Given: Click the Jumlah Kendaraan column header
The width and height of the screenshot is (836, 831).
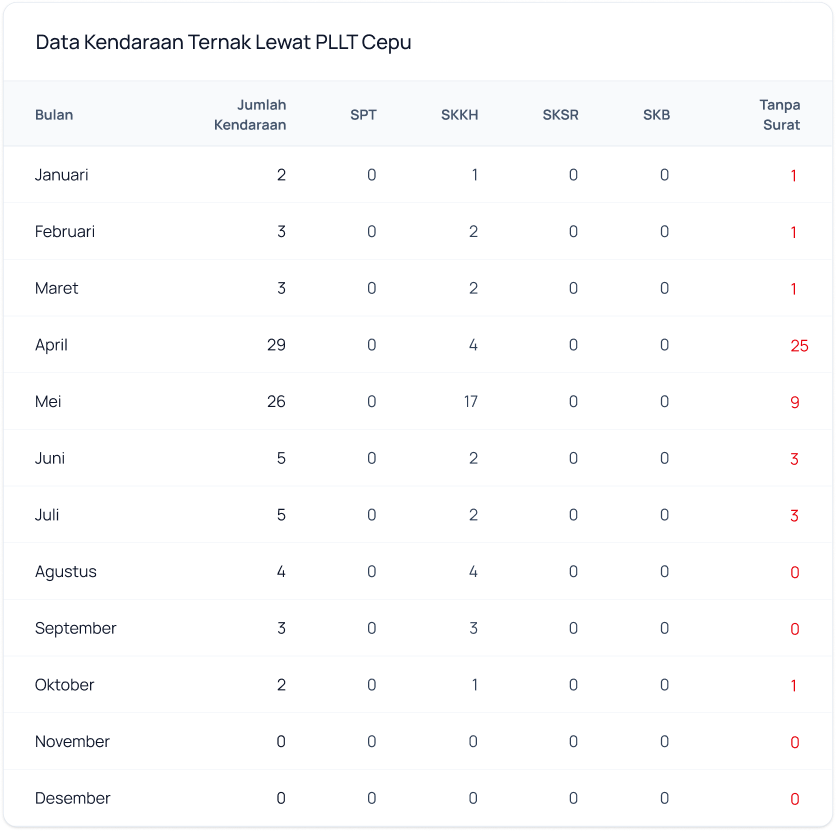Looking at the screenshot, I should [x=250, y=114].
